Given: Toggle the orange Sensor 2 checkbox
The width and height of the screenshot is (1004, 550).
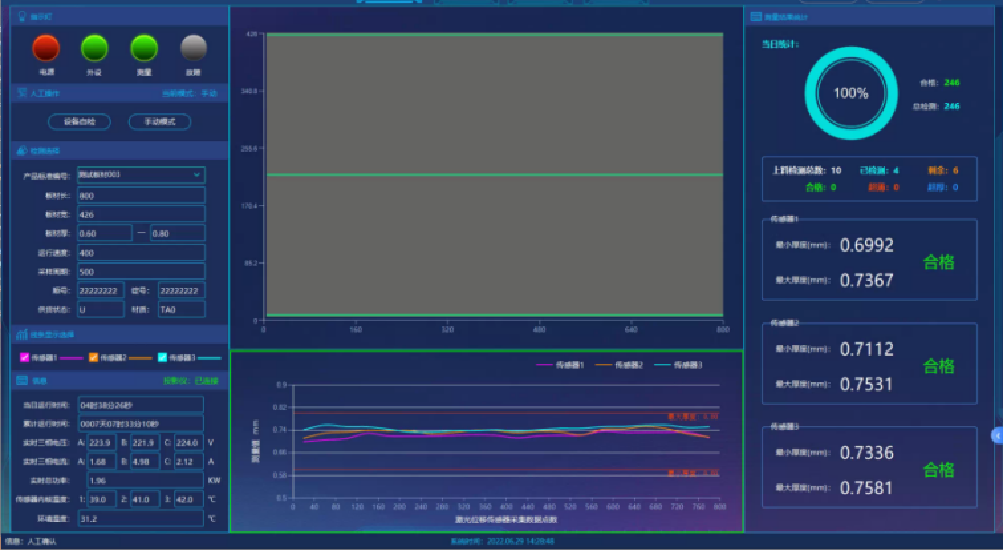Looking at the screenshot, I should click(x=93, y=357).
